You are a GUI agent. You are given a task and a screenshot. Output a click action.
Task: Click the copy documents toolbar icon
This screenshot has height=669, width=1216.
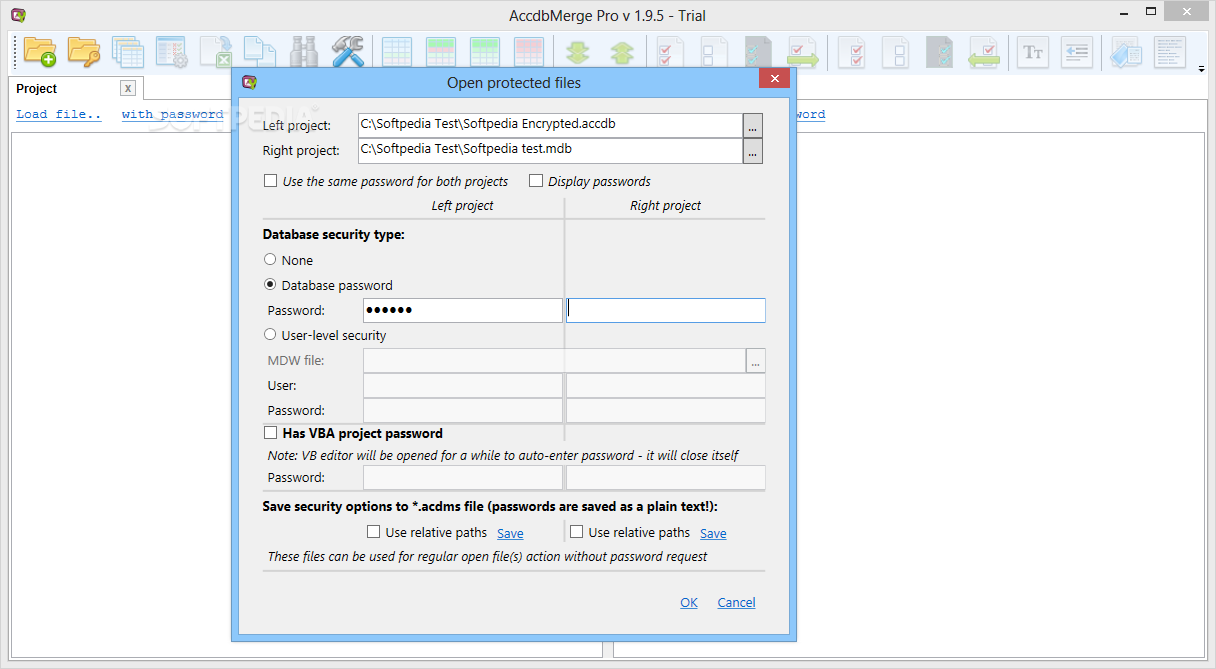click(x=260, y=51)
